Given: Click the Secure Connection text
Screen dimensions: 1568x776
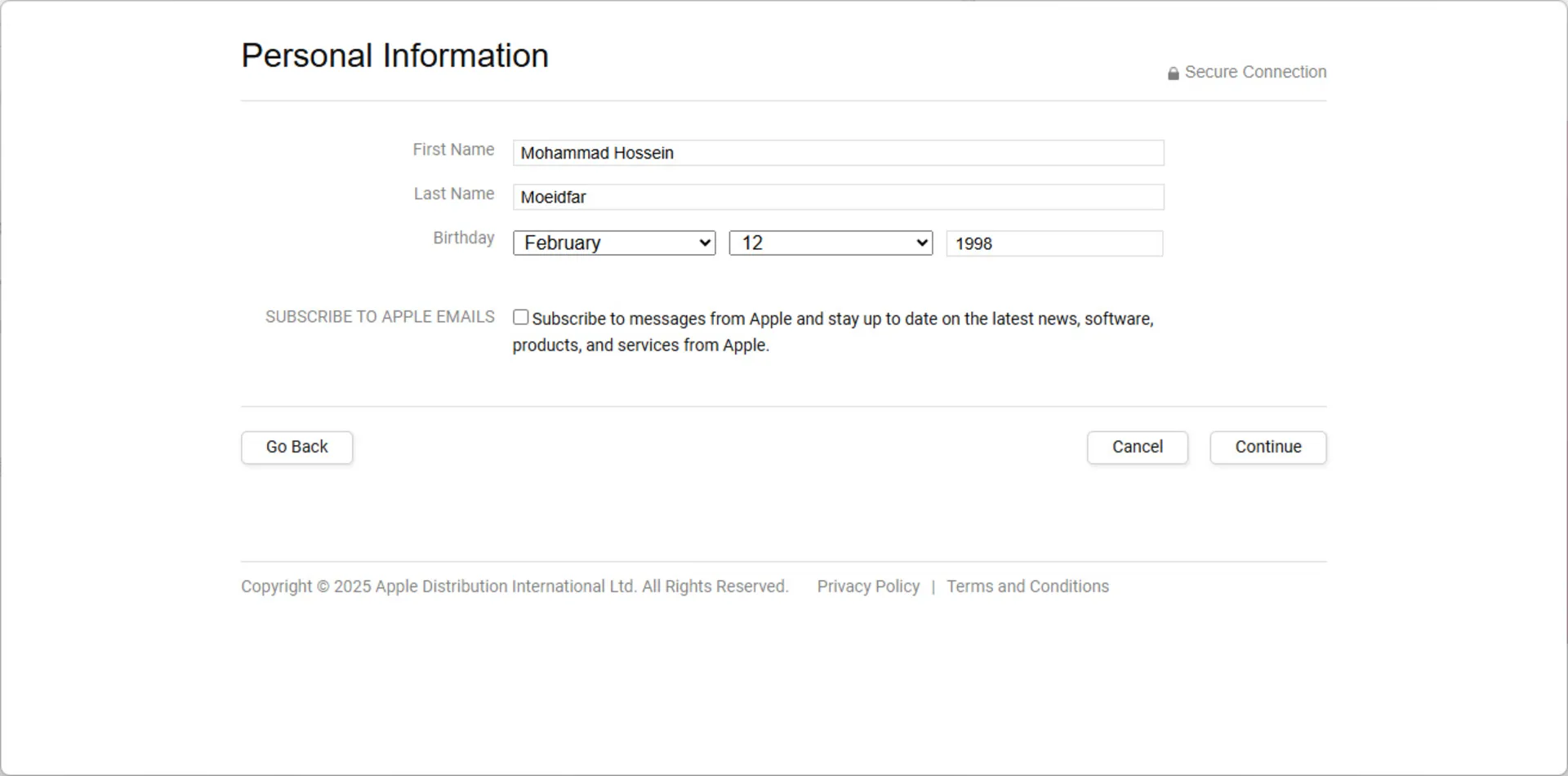Looking at the screenshot, I should tap(1255, 72).
